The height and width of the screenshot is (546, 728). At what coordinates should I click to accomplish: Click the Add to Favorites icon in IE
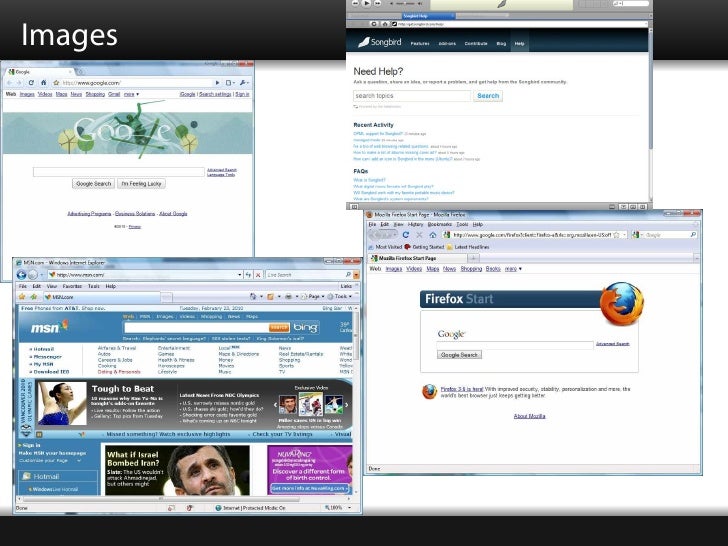pyautogui.click(x=33, y=297)
